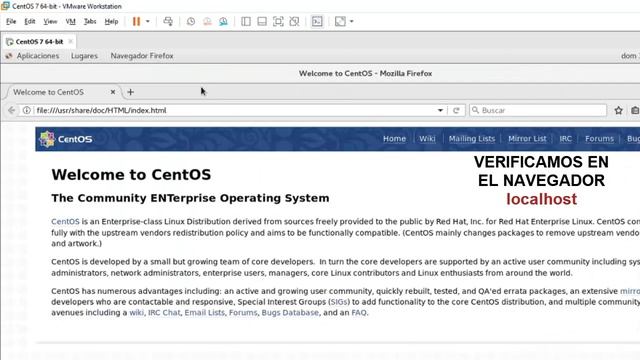Open the Home nav link
The image size is (640, 360).
394,139
